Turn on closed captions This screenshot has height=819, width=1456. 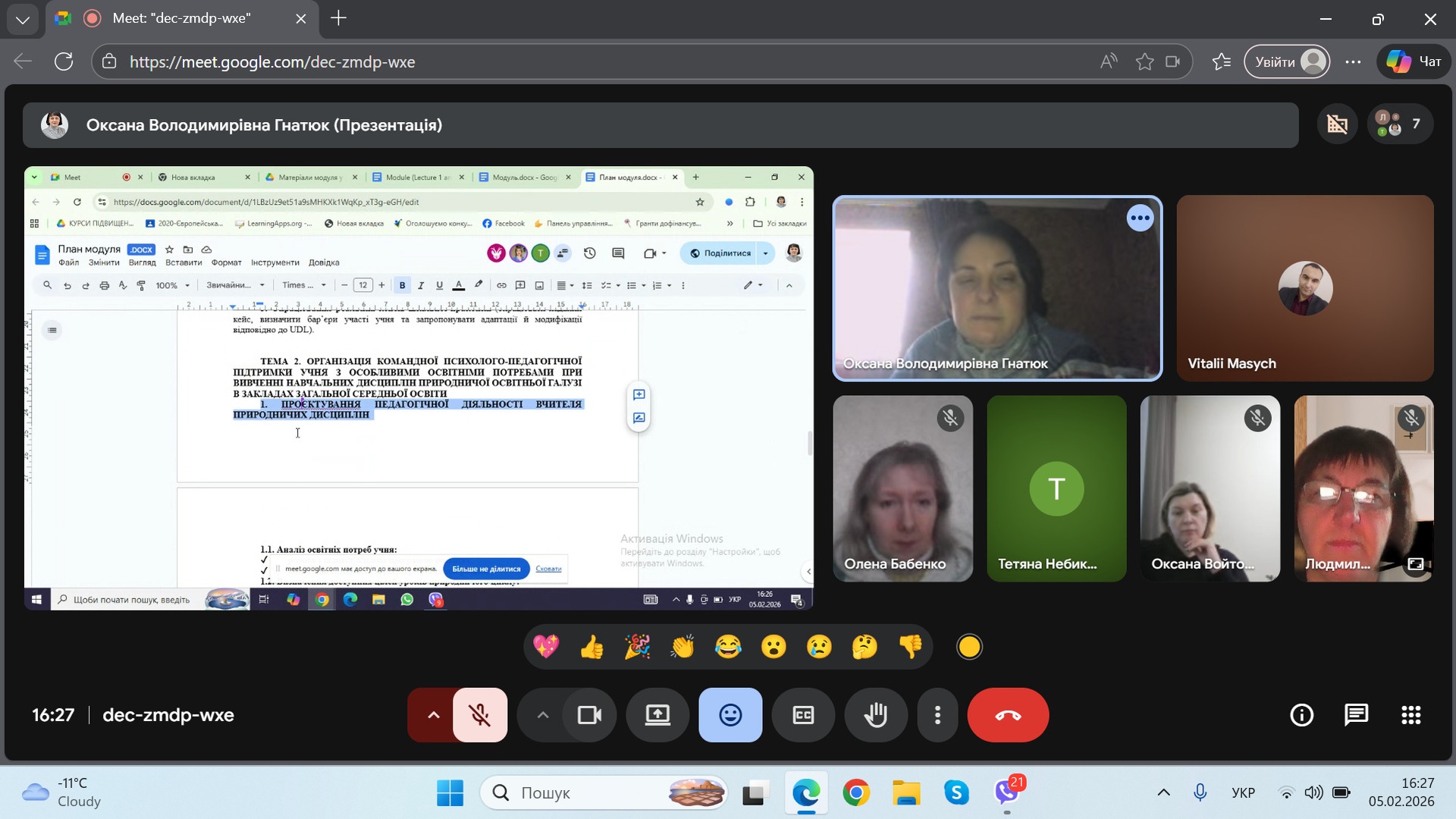click(803, 715)
